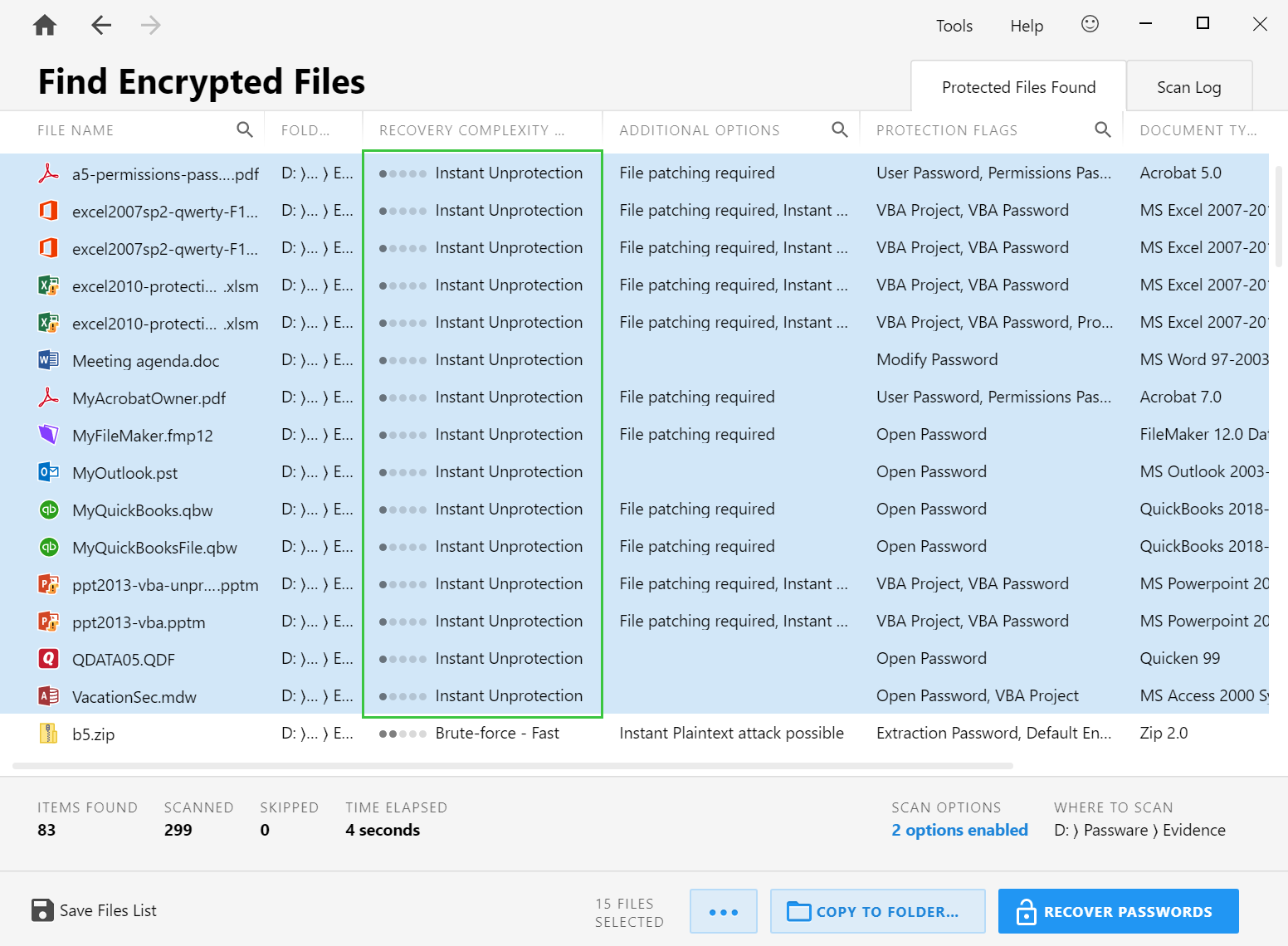
Task: Click Instant Plaintext attack possible cell
Action: tap(731, 733)
